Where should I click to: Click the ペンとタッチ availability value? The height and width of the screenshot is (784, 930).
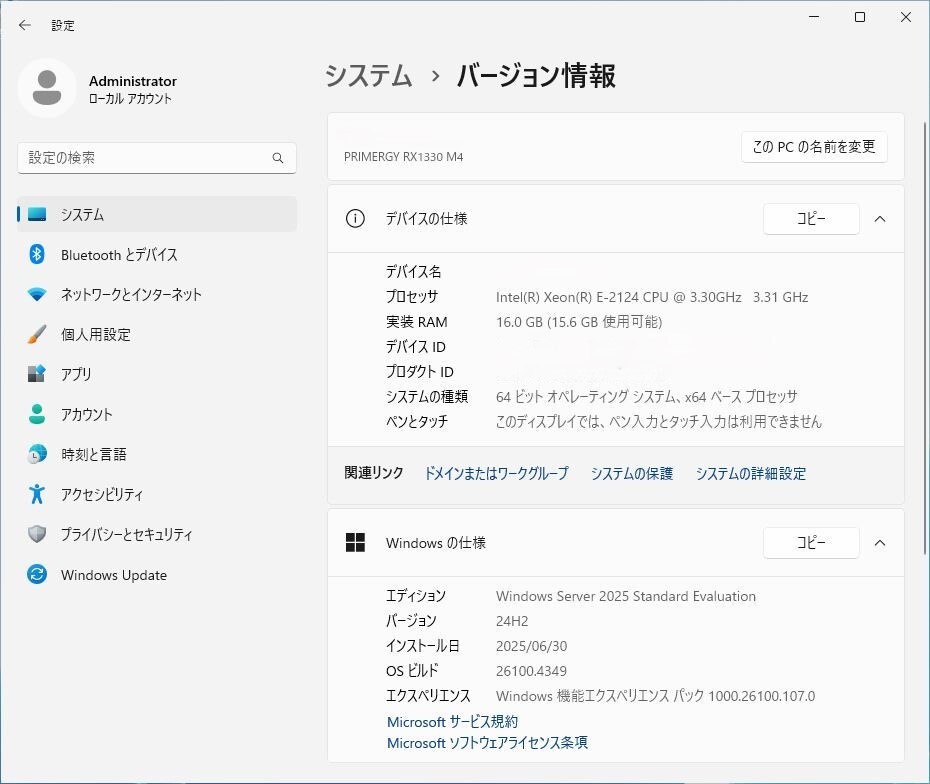(x=659, y=421)
